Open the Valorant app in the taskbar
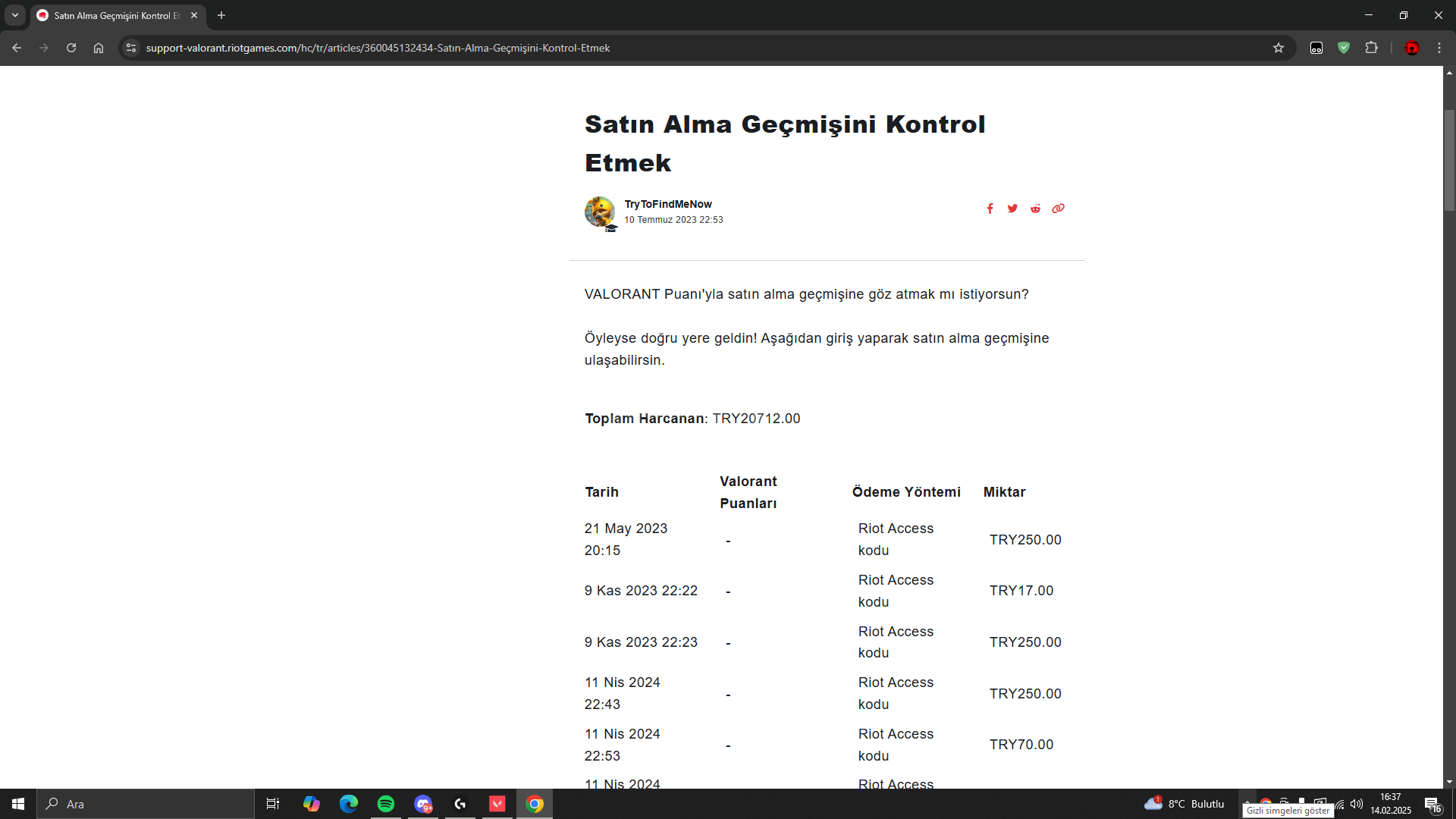The image size is (1456, 819). [x=497, y=804]
